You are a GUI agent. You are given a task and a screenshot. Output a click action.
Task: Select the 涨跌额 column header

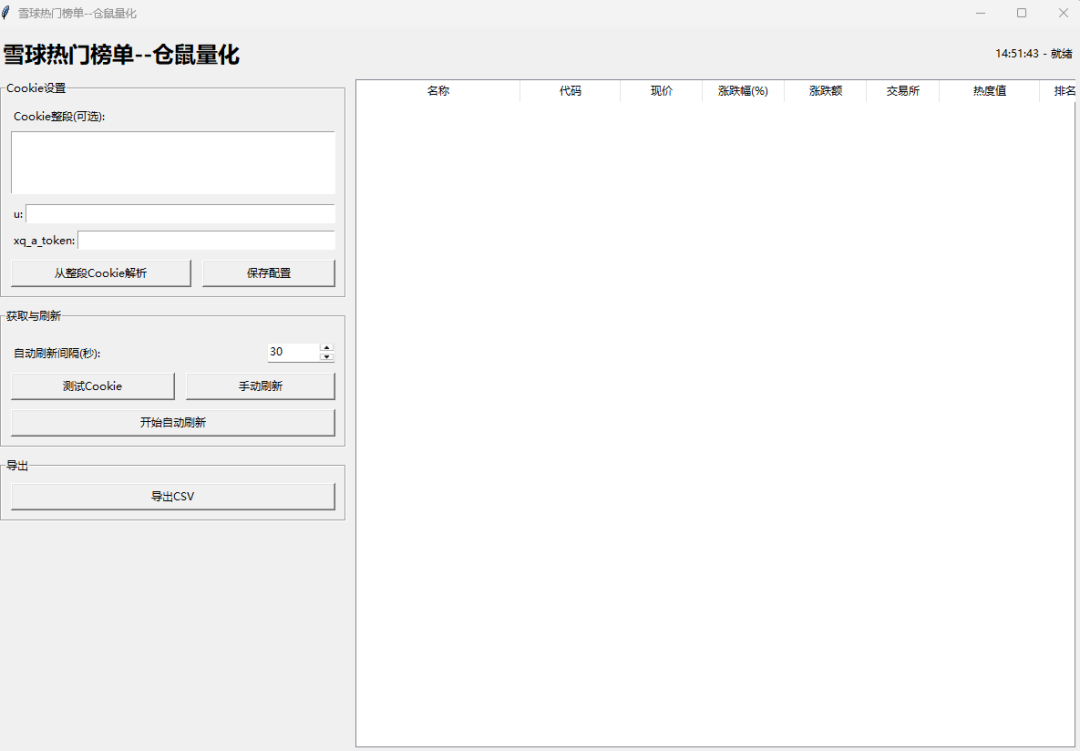825,91
